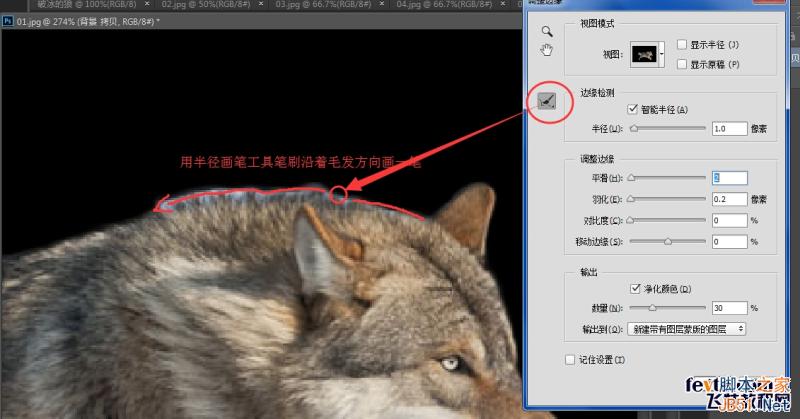Click the 半径 radius value field
Viewport: 800px width, 419px height.
tap(730, 129)
